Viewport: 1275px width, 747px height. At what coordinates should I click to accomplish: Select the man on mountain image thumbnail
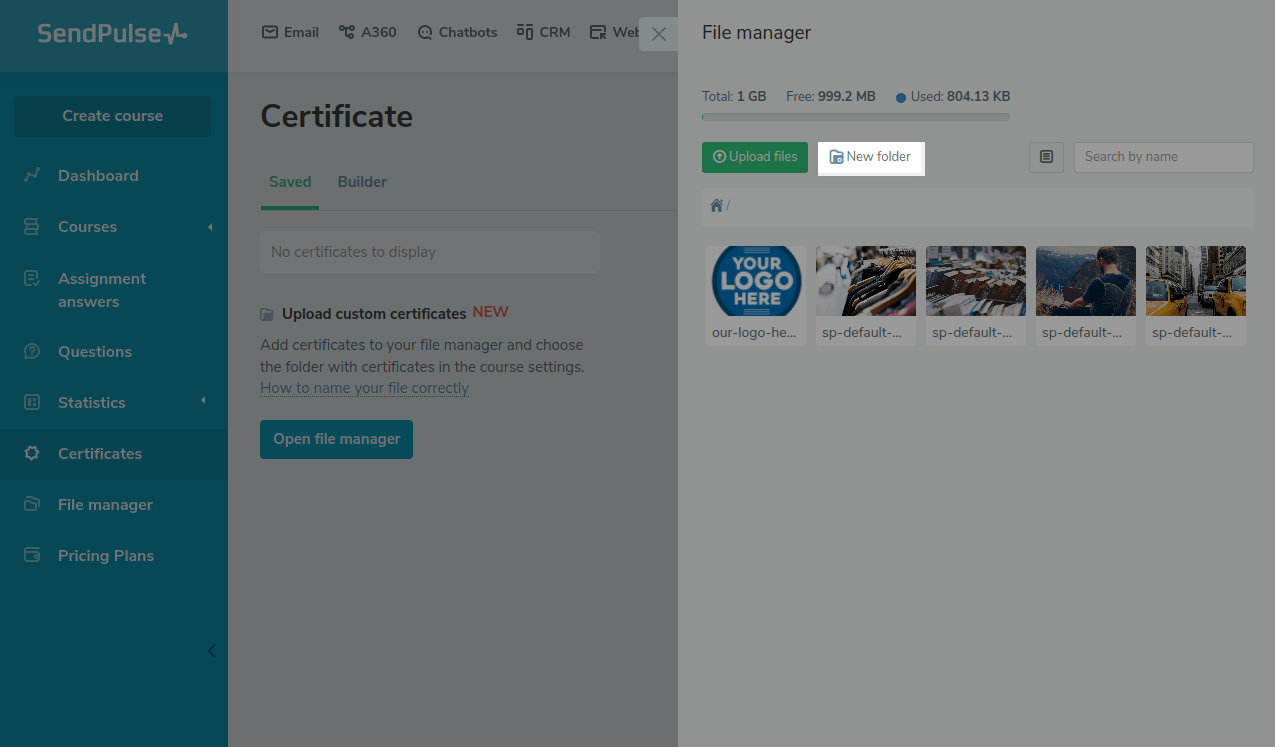[1086, 282]
